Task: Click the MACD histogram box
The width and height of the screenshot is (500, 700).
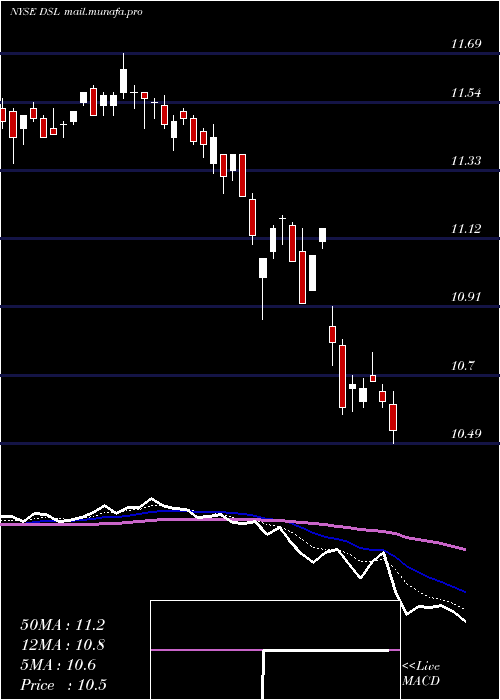Action: tap(275, 650)
